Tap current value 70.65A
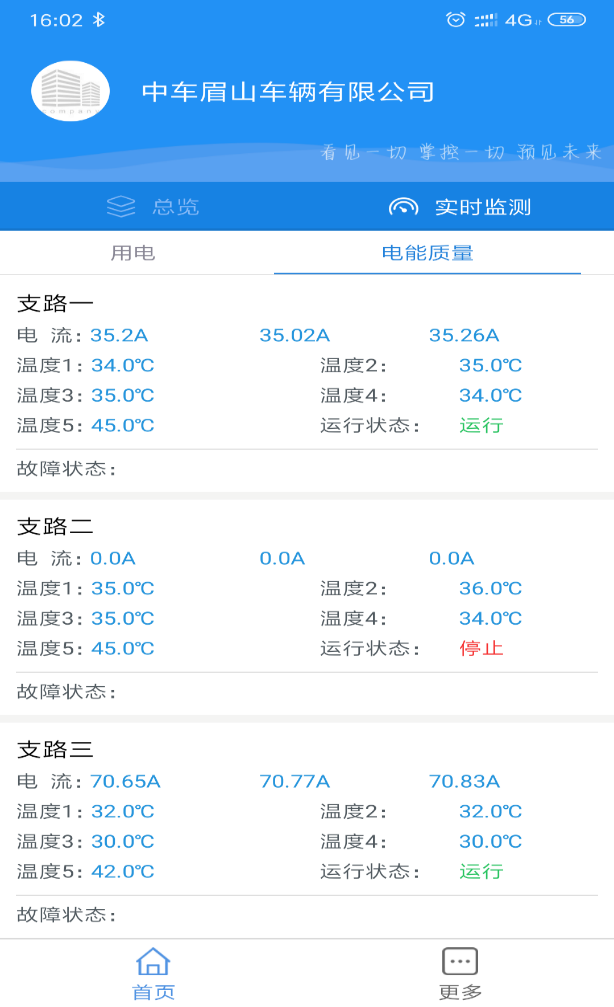 125,782
